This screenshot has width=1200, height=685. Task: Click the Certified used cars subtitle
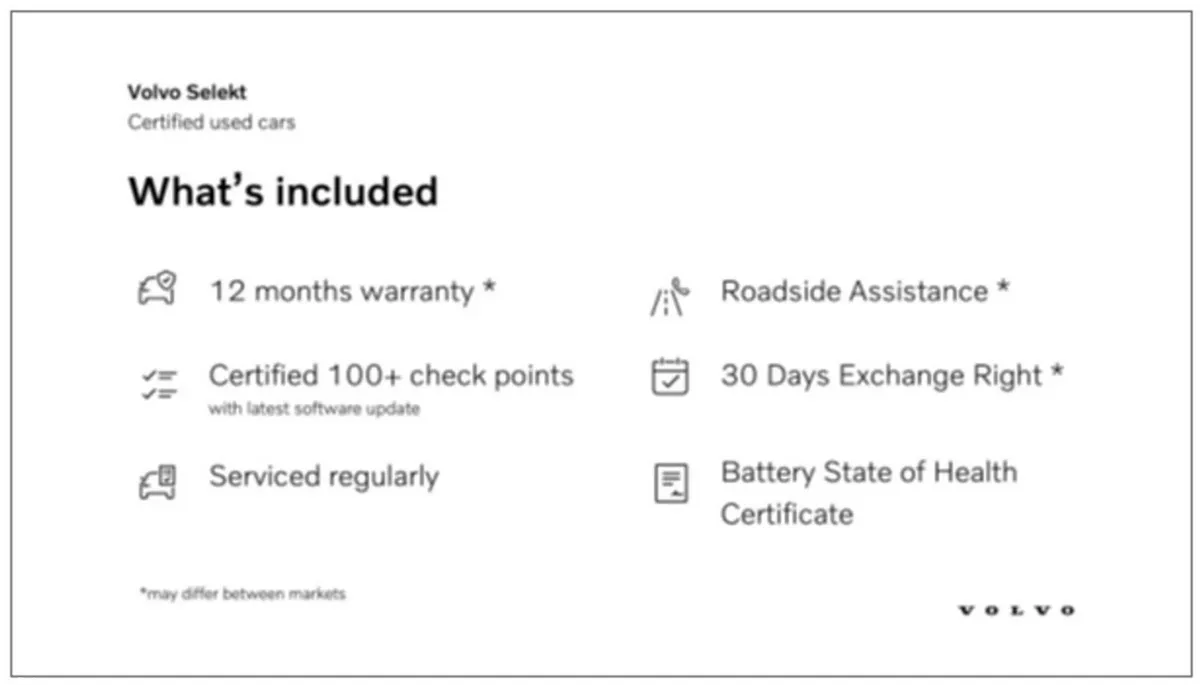[x=211, y=123]
